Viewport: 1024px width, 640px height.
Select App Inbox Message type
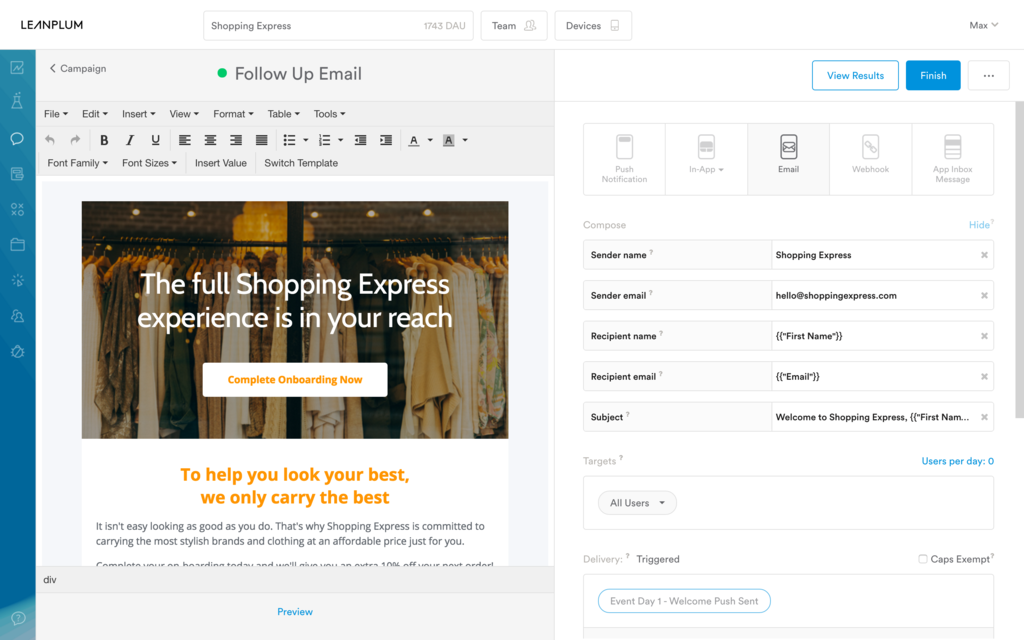point(953,159)
